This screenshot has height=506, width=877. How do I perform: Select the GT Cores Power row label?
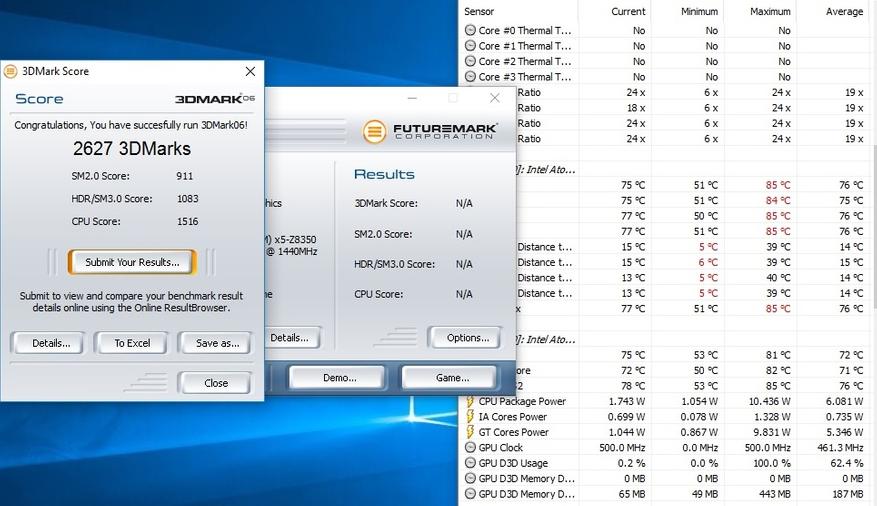pyautogui.click(x=513, y=432)
